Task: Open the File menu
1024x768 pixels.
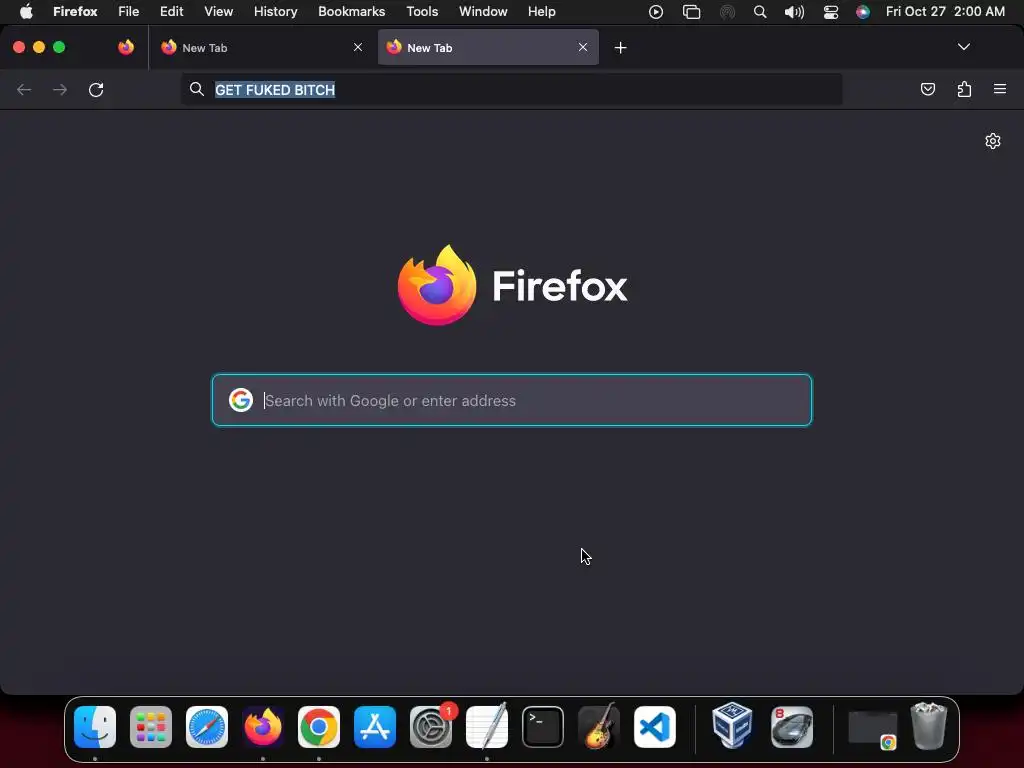Action: click(x=129, y=12)
